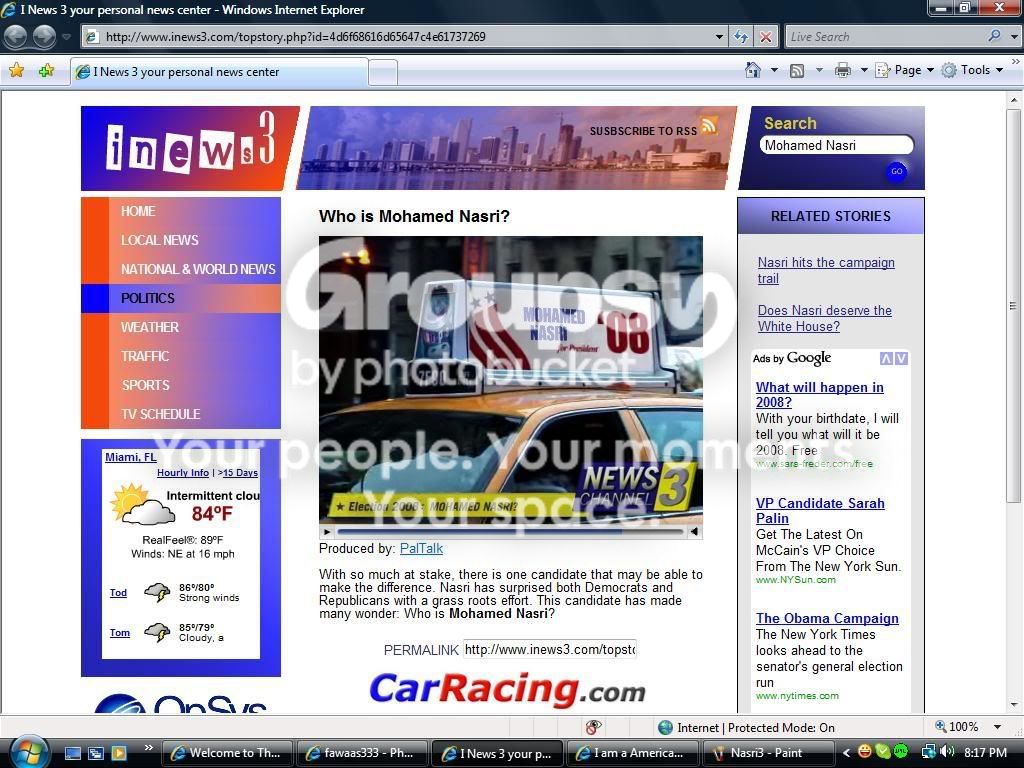Select POLITICS in navigation menu
The width and height of the screenshot is (1024, 768).
coord(148,298)
